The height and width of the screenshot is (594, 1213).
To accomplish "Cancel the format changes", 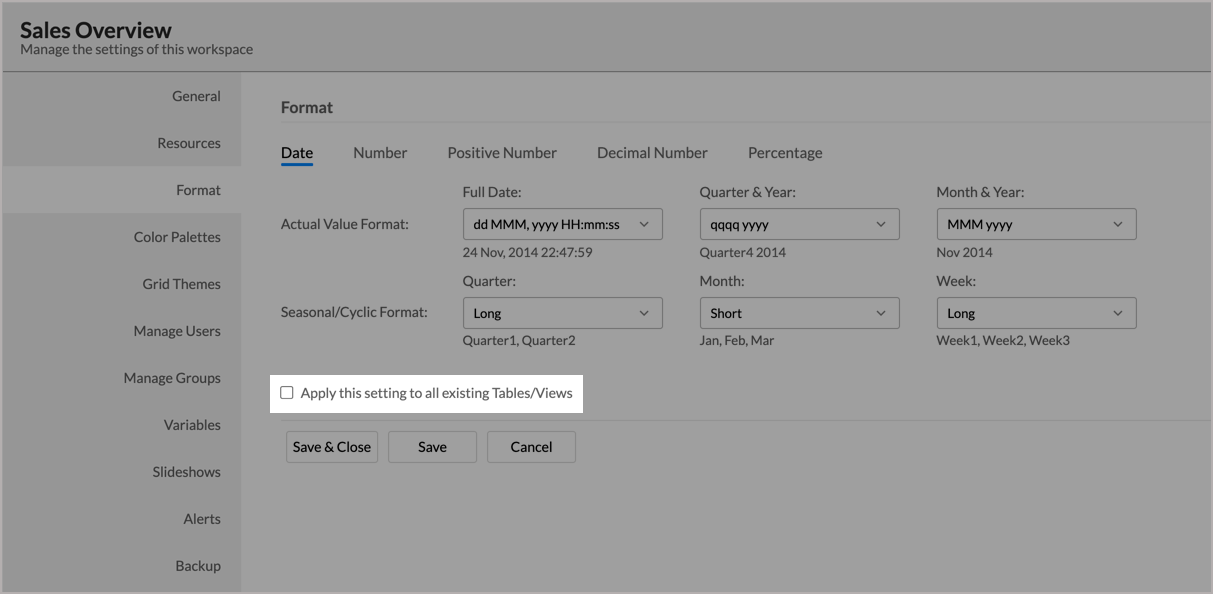I will click(531, 447).
